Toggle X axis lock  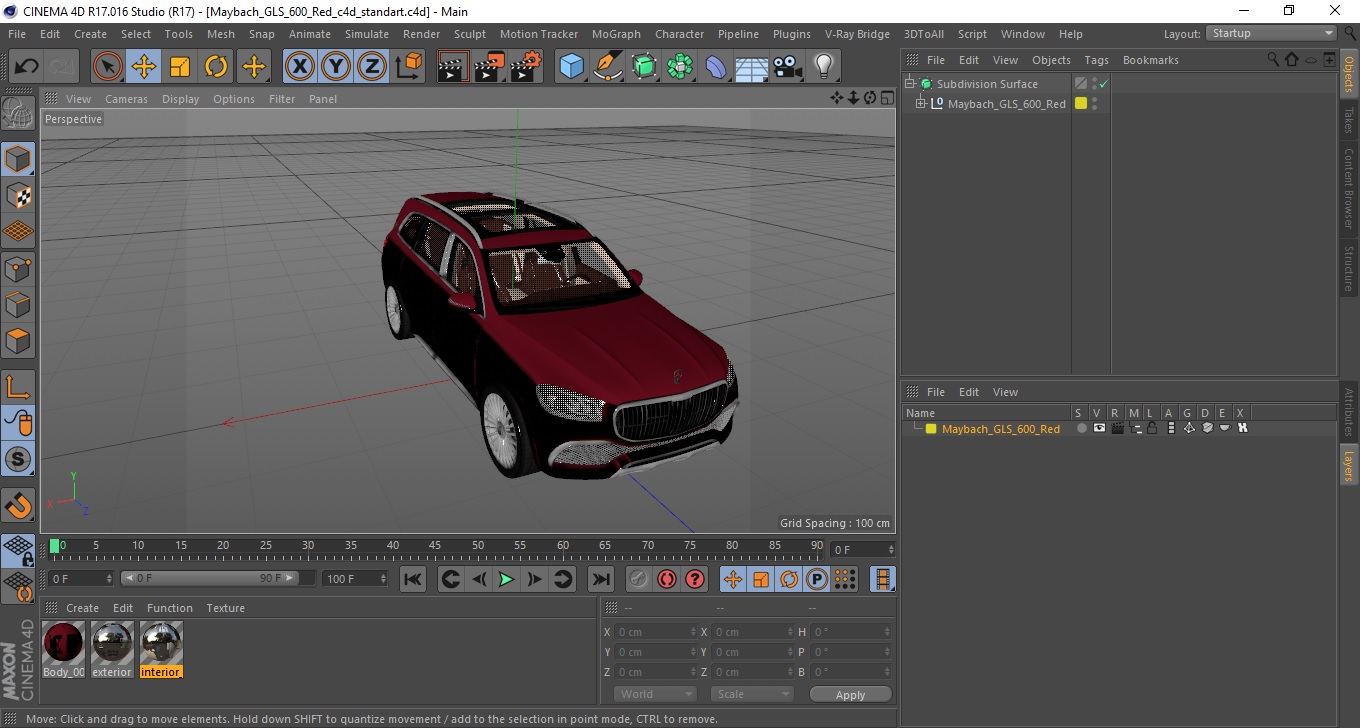299,67
